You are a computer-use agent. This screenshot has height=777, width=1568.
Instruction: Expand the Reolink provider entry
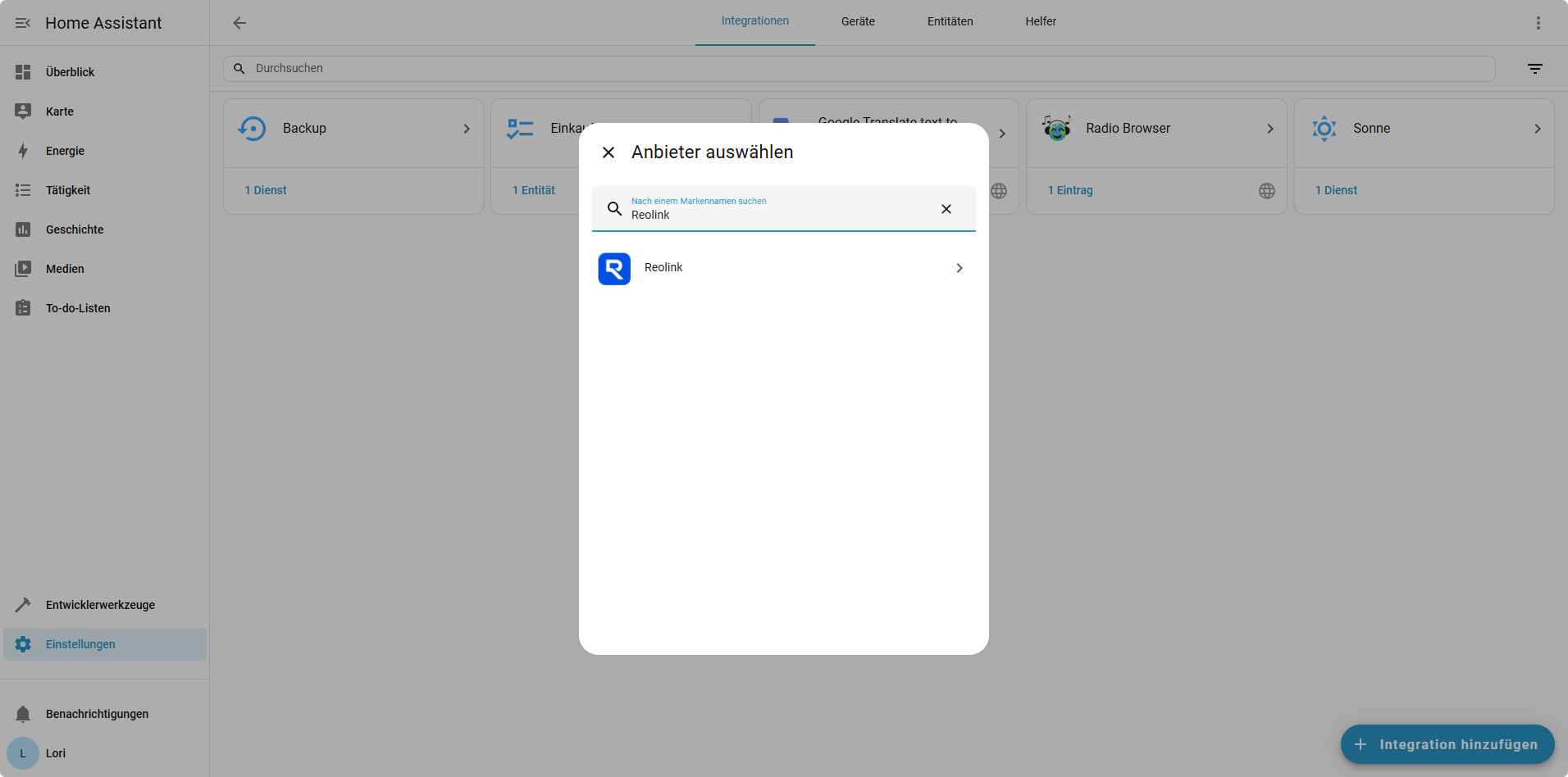coord(783,268)
